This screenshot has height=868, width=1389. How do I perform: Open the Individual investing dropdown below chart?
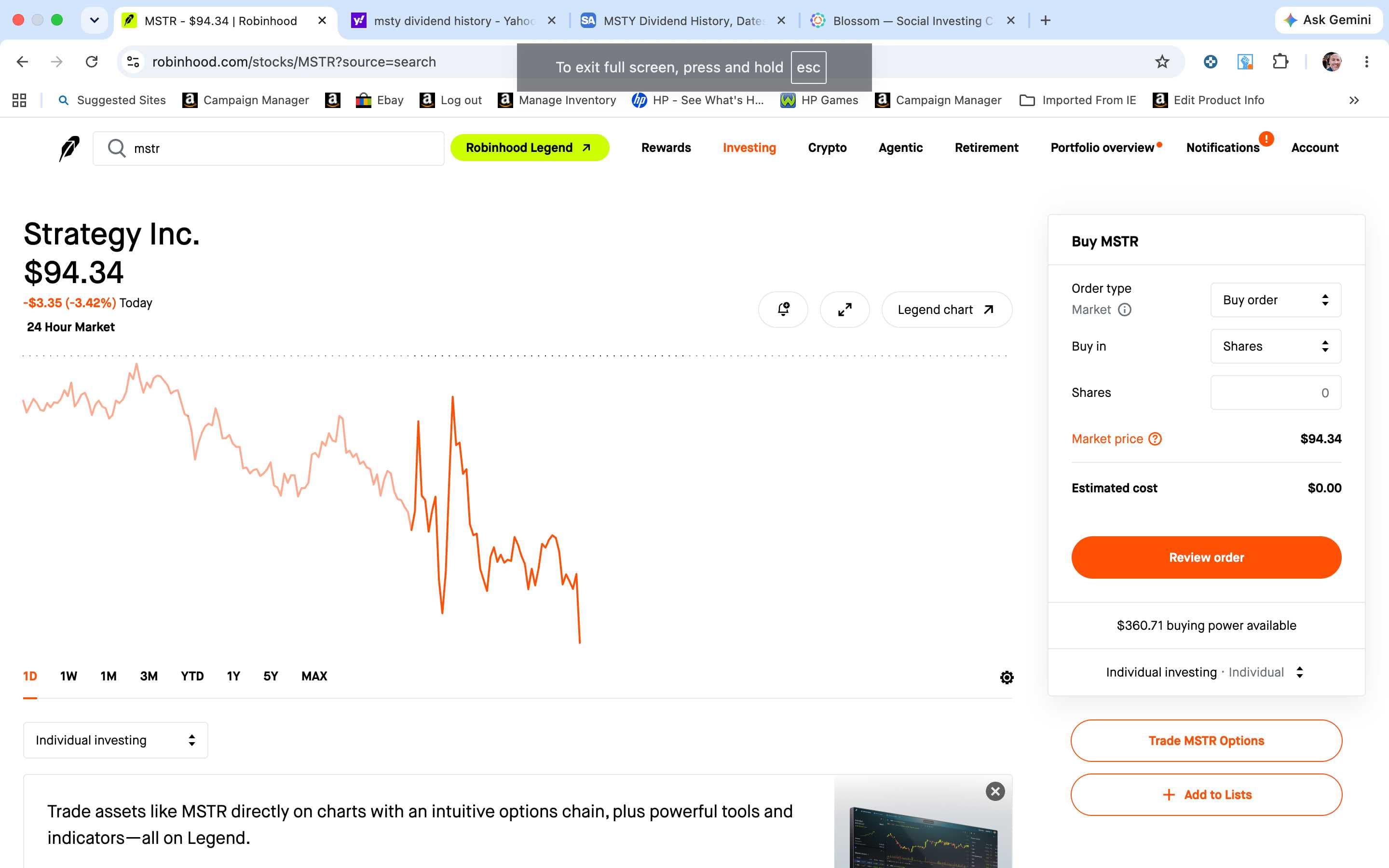coord(115,740)
